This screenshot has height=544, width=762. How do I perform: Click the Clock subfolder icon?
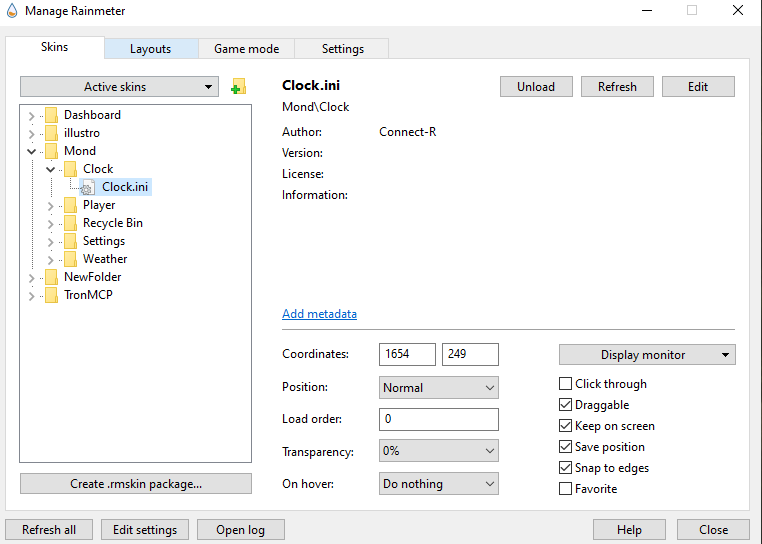tap(70, 169)
